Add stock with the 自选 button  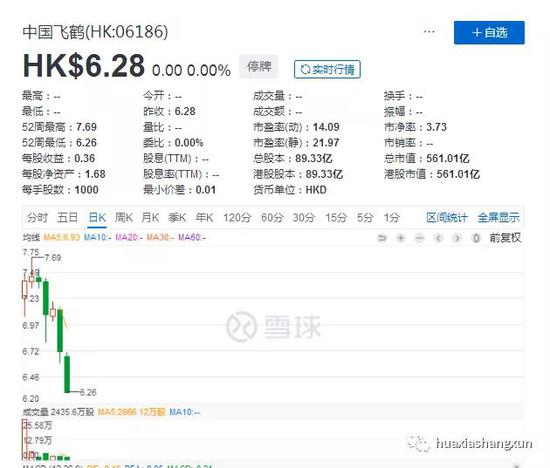[x=489, y=33]
